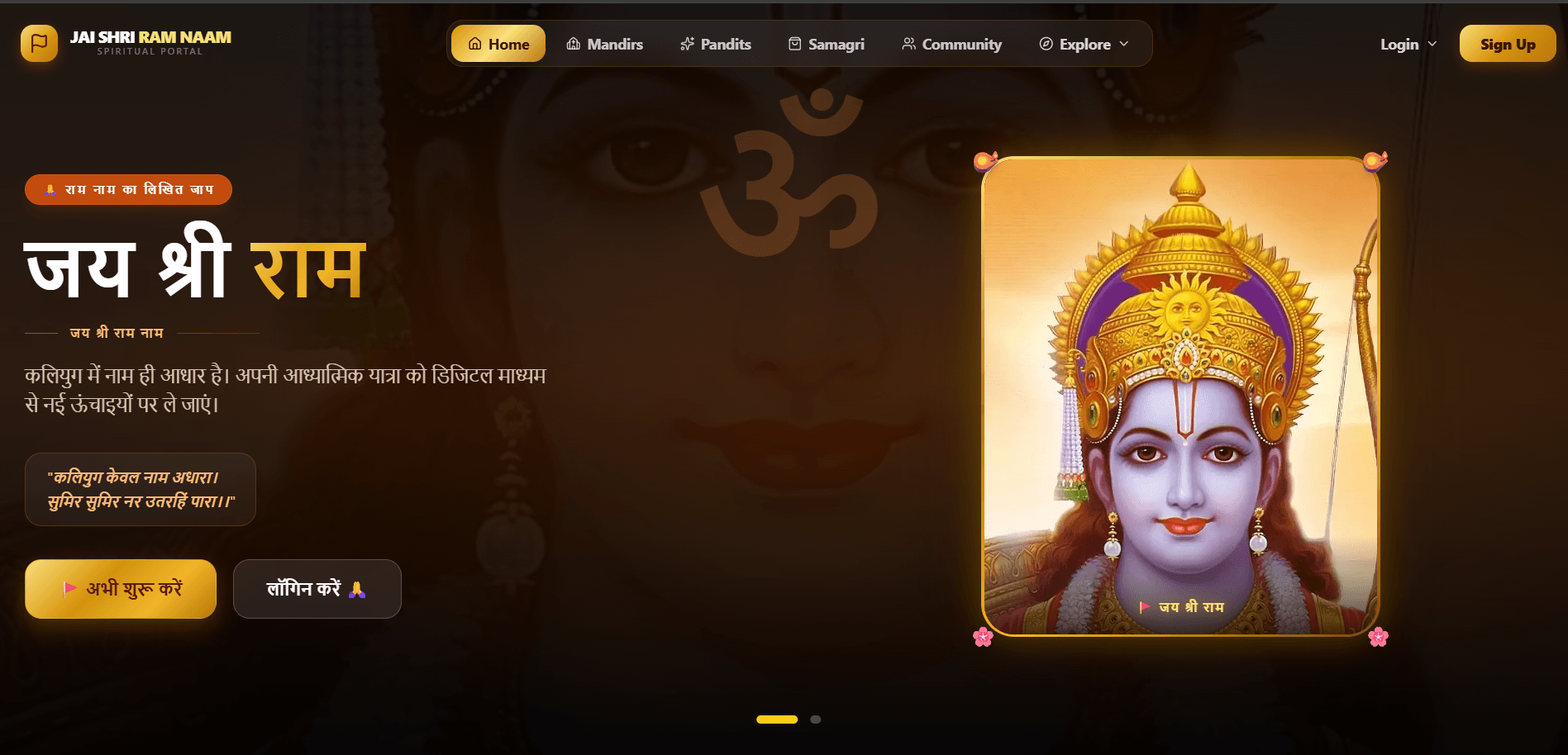Open the Mandirs menu item
The width and height of the screenshot is (1568, 755).
(x=604, y=44)
